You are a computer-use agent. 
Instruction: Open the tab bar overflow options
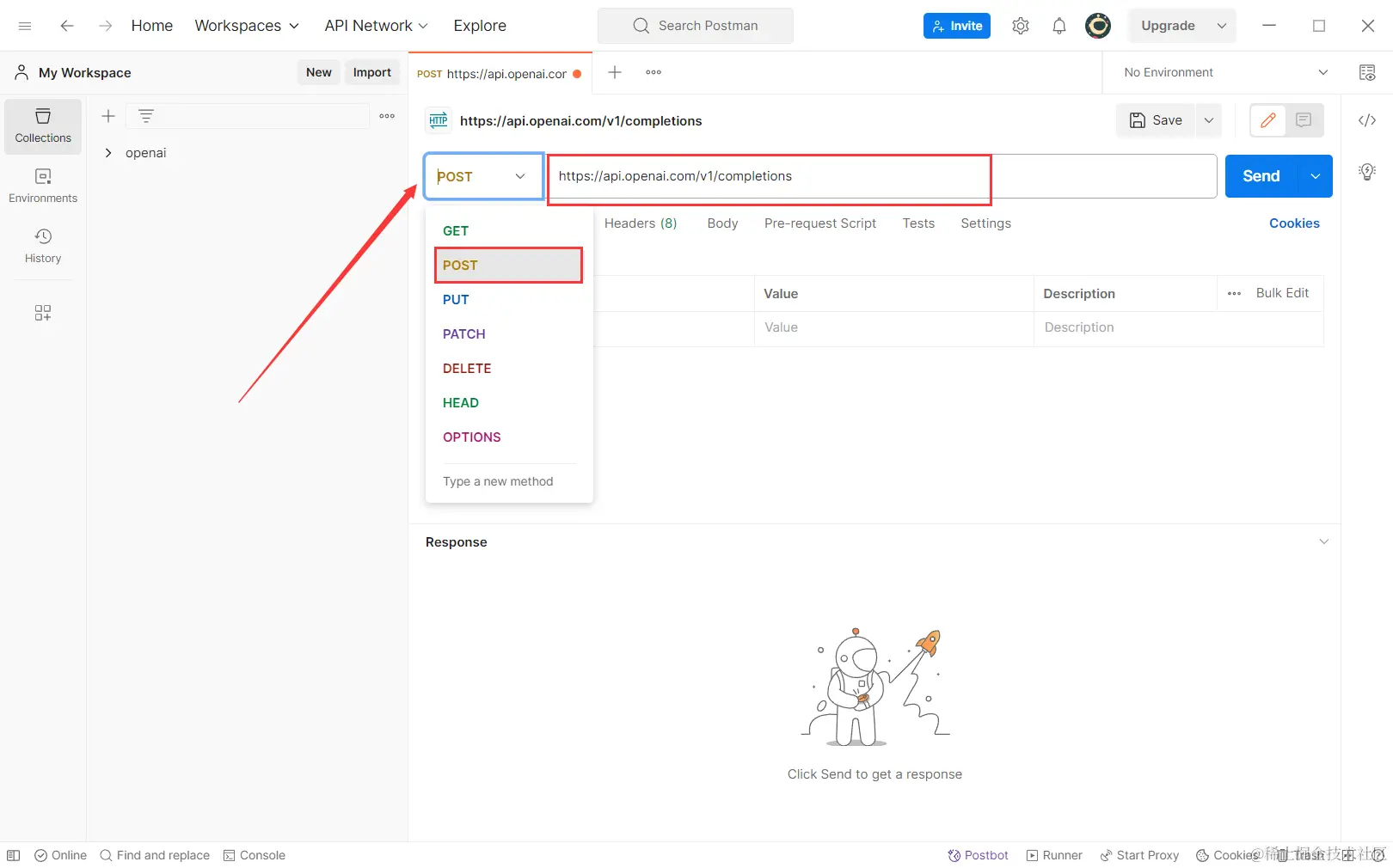pyautogui.click(x=654, y=72)
